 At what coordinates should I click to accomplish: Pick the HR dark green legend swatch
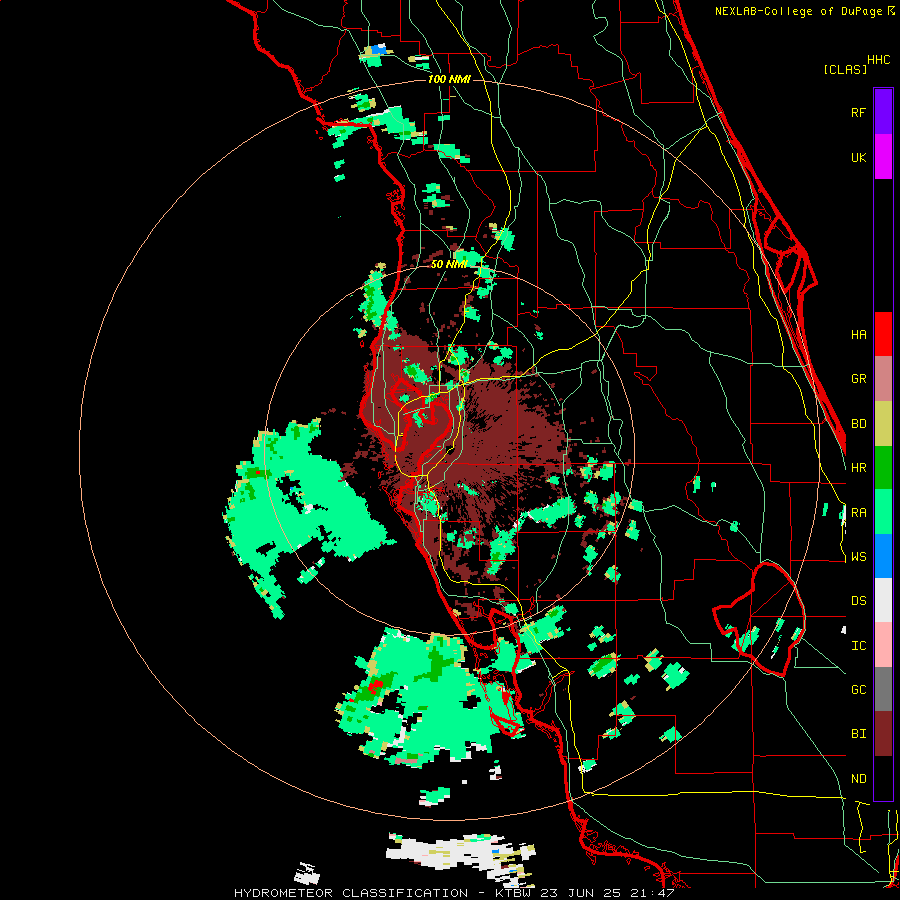883,468
